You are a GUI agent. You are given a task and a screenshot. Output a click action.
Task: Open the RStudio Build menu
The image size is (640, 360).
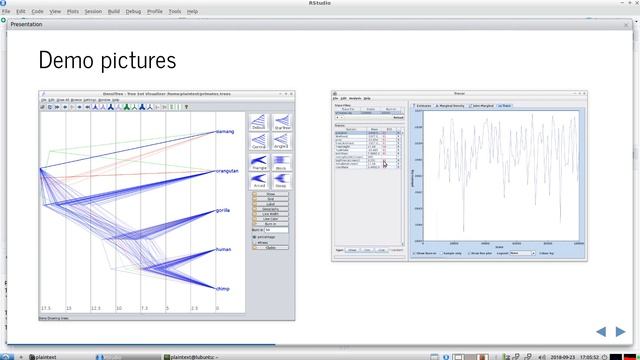click(114, 11)
